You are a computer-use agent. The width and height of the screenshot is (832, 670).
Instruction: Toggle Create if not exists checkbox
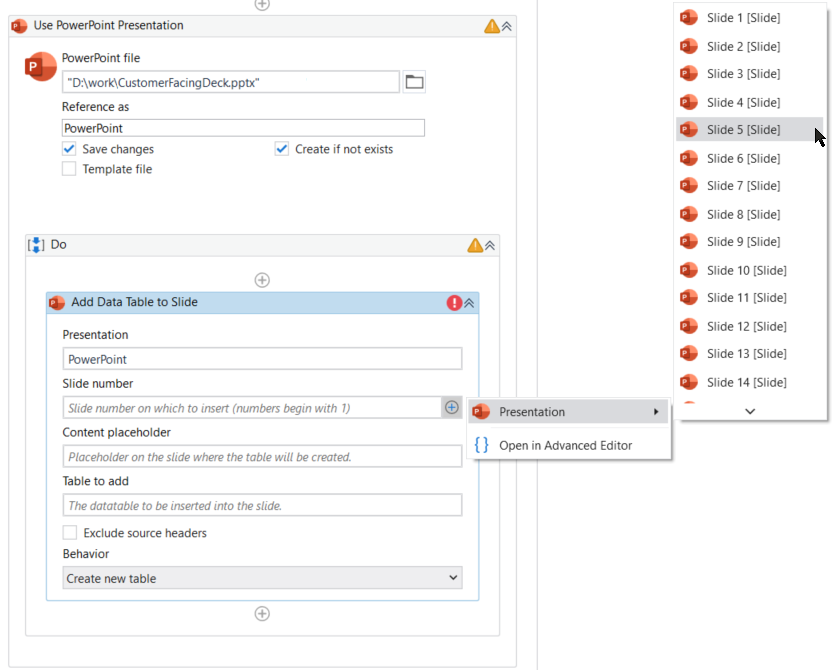(282, 149)
